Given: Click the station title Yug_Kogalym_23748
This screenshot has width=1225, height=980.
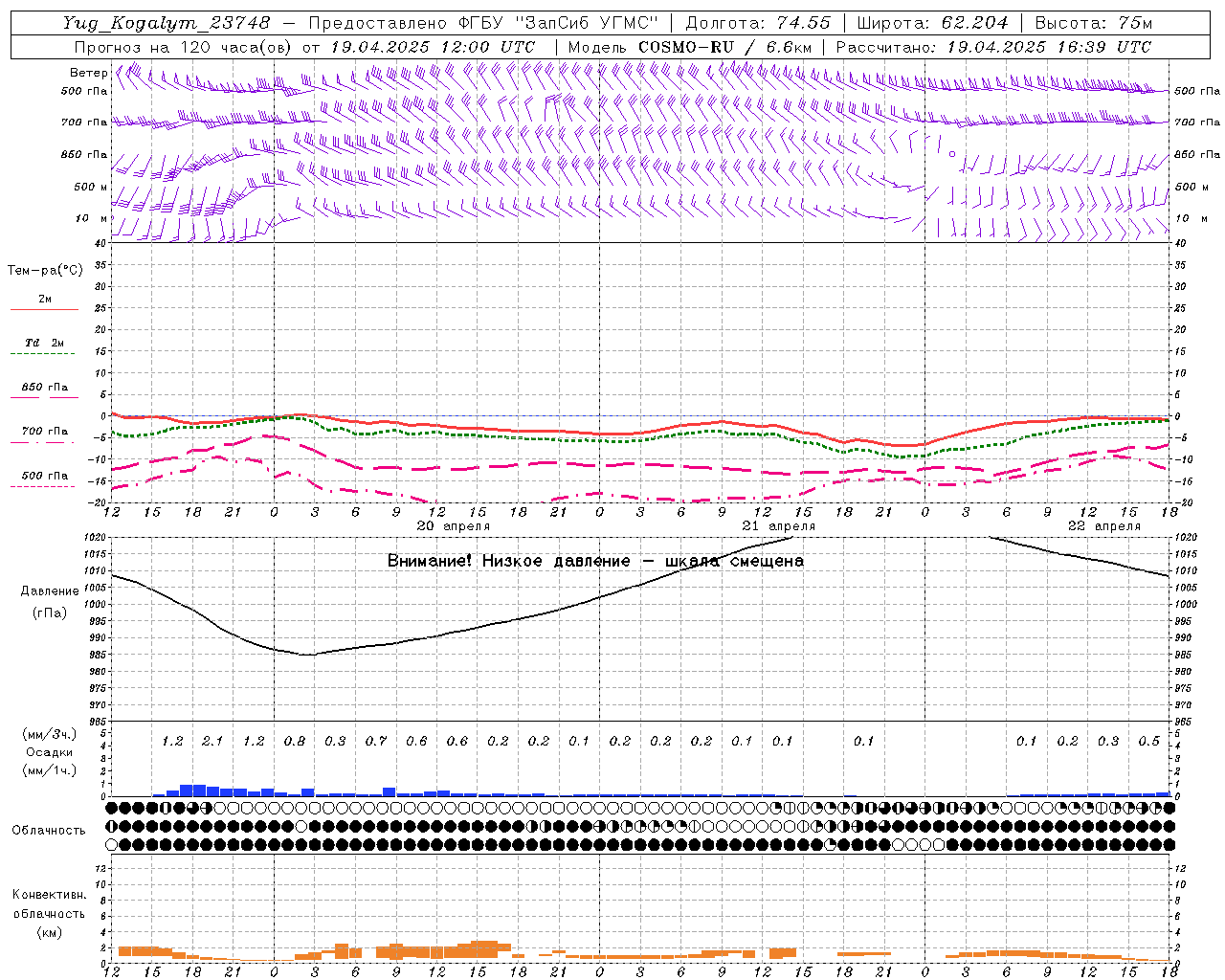Looking at the screenshot, I should point(167,23).
